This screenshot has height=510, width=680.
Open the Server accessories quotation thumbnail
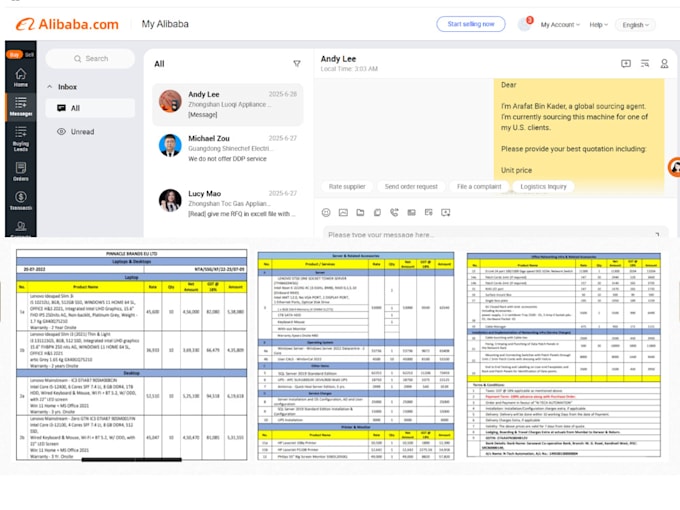(356, 356)
